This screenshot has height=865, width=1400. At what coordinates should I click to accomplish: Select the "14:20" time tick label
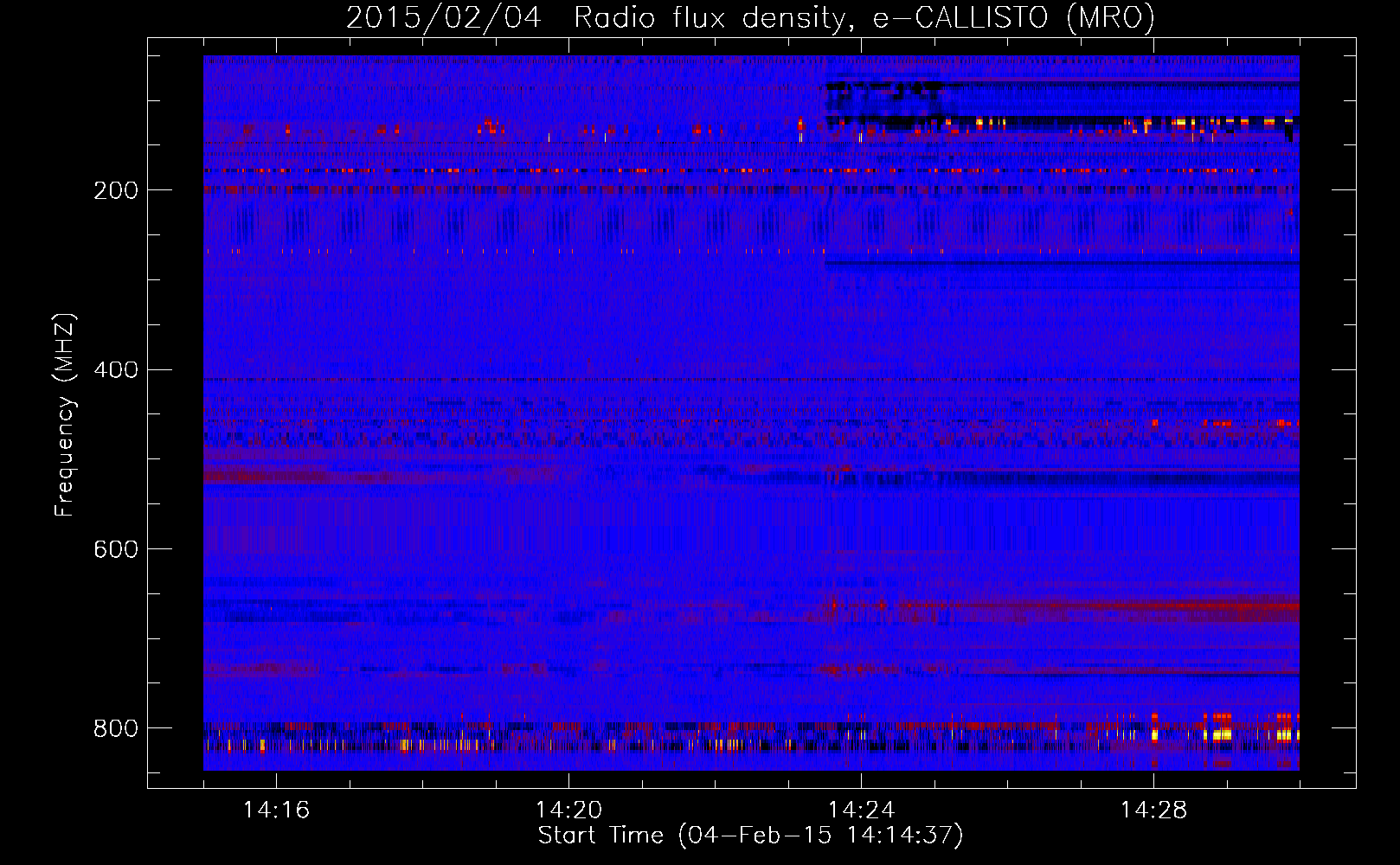(568, 810)
